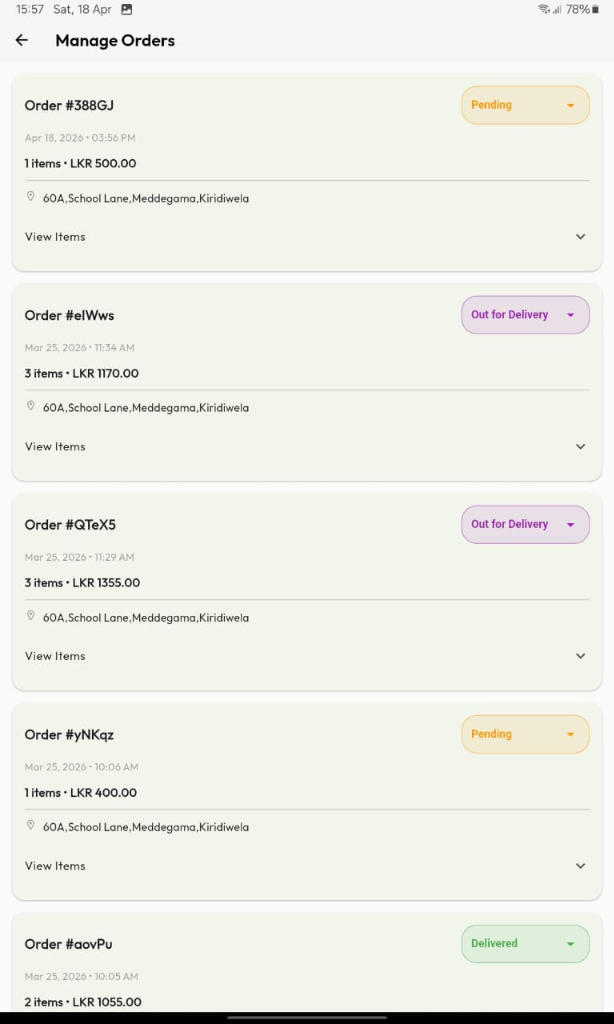
Task: Open Delivered status dropdown for order #aovPu
Action: click(x=525, y=944)
